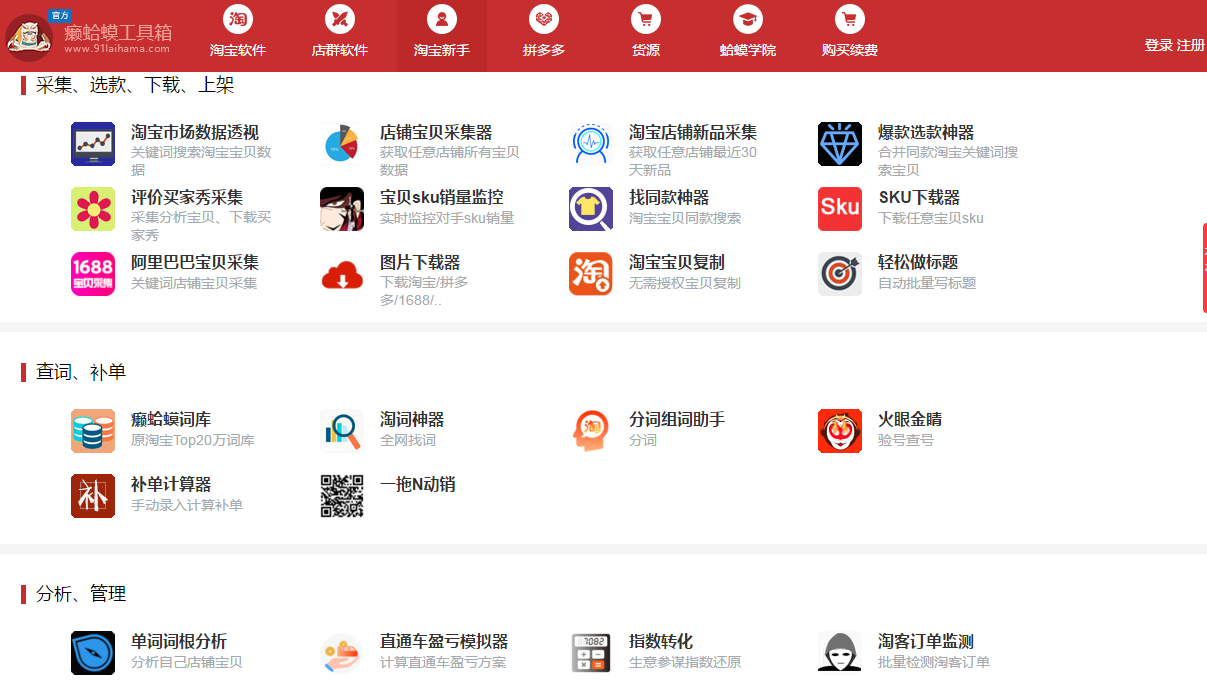Open the 分词组词助手 head icon
Screen dimensions: 1207x687
coord(591,431)
